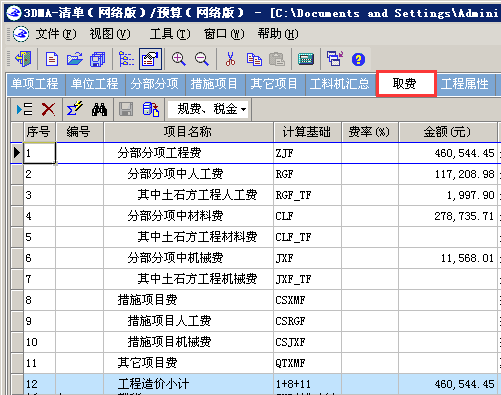Open the 帮助(H) menu
The width and height of the screenshot is (501, 395).
[x=278, y=34]
